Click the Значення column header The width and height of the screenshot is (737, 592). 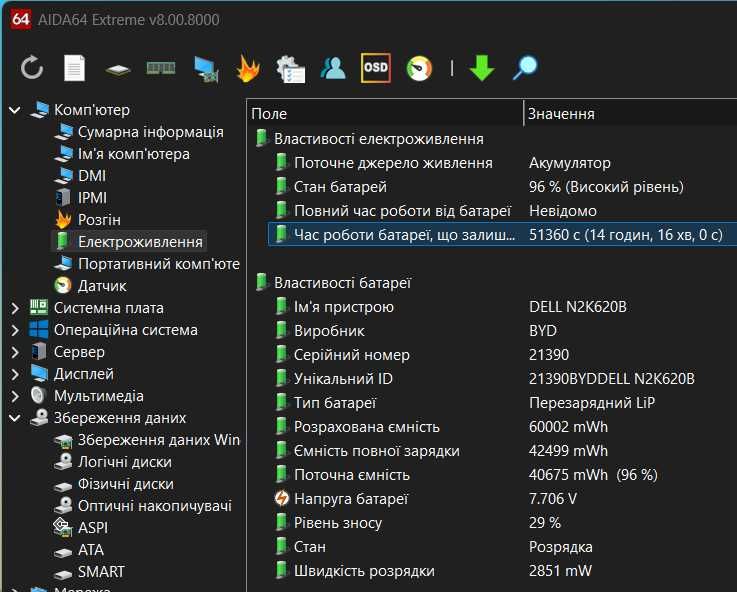(x=630, y=114)
